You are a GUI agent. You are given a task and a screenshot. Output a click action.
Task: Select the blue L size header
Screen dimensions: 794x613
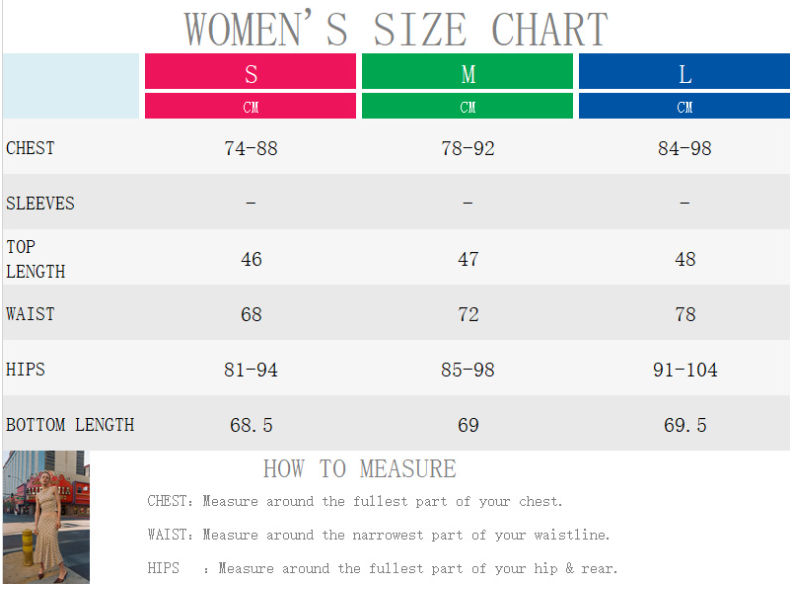(685, 73)
